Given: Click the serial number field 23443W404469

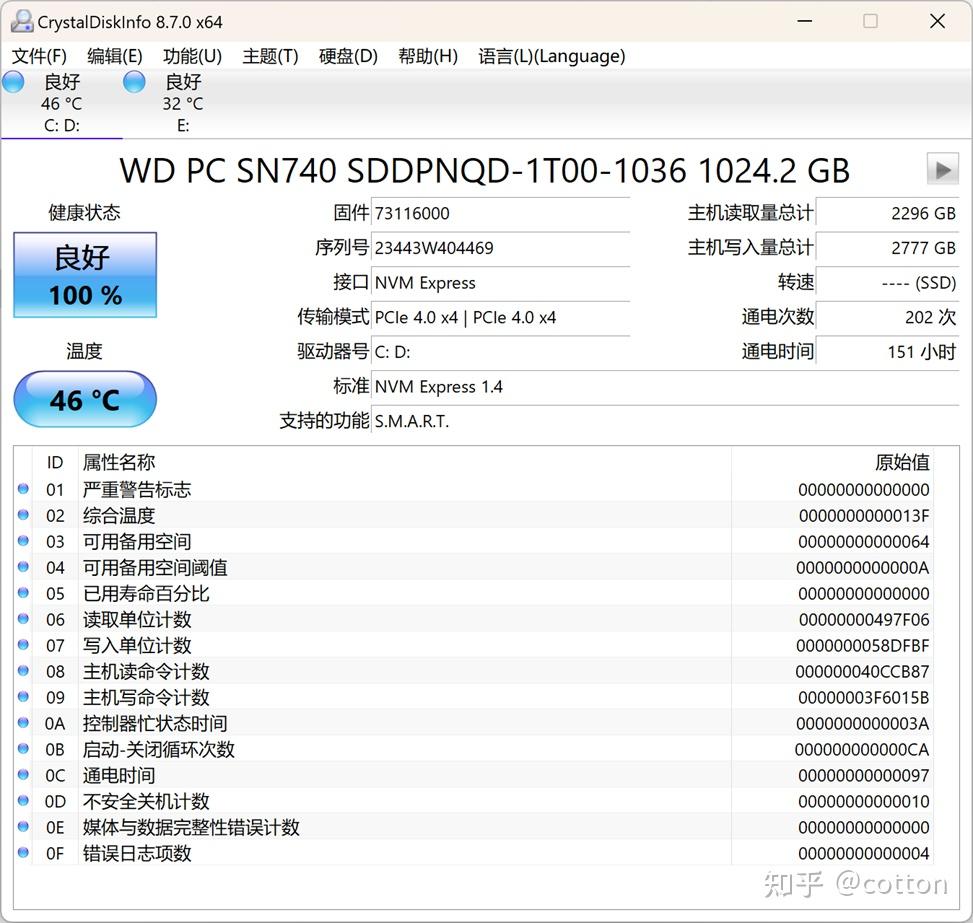Looking at the screenshot, I should [x=501, y=248].
